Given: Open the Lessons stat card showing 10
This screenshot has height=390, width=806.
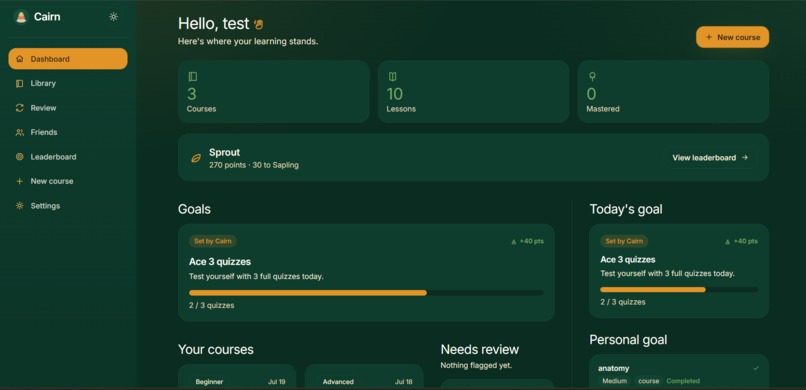Looking at the screenshot, I should 473,91.
